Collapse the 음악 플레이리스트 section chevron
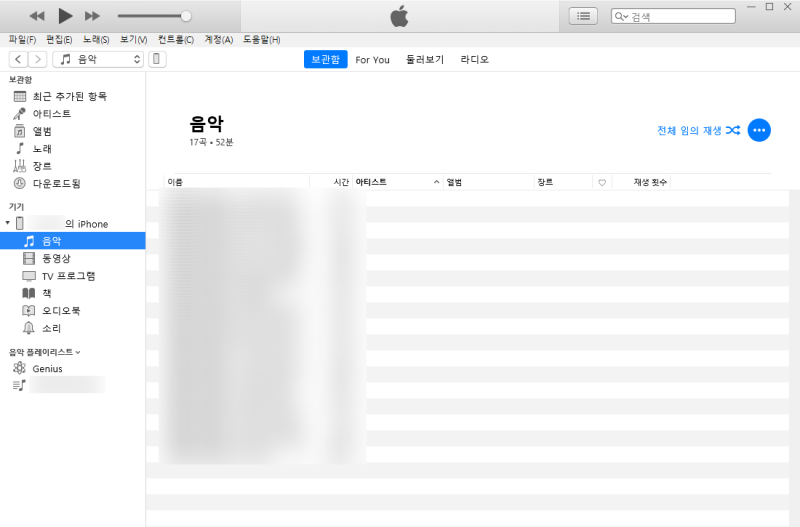Screen dimensions: 800x527 (78, 352)
